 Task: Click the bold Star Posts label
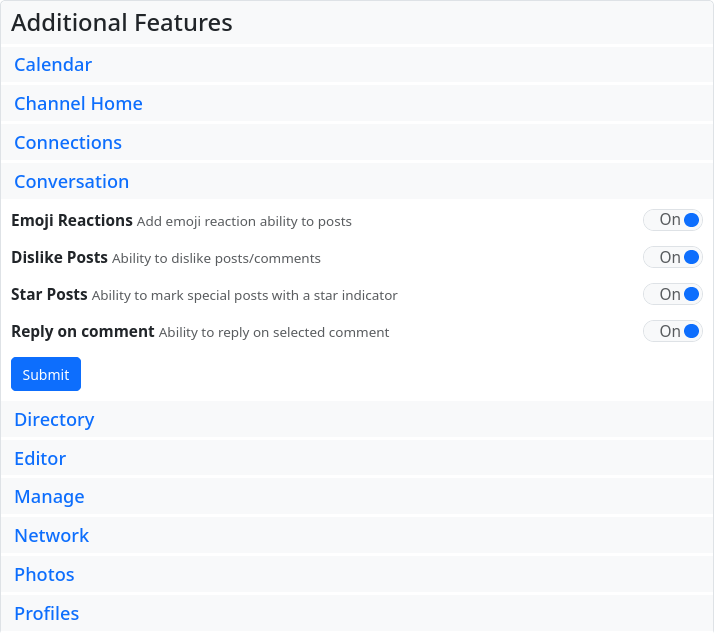click(x=49, y=294)
